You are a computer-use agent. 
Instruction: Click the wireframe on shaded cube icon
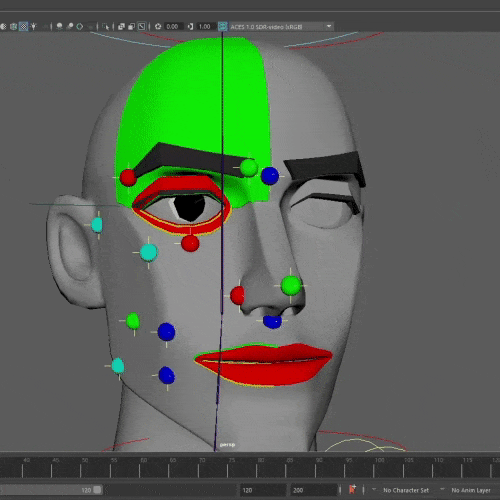tap(13, 26)
